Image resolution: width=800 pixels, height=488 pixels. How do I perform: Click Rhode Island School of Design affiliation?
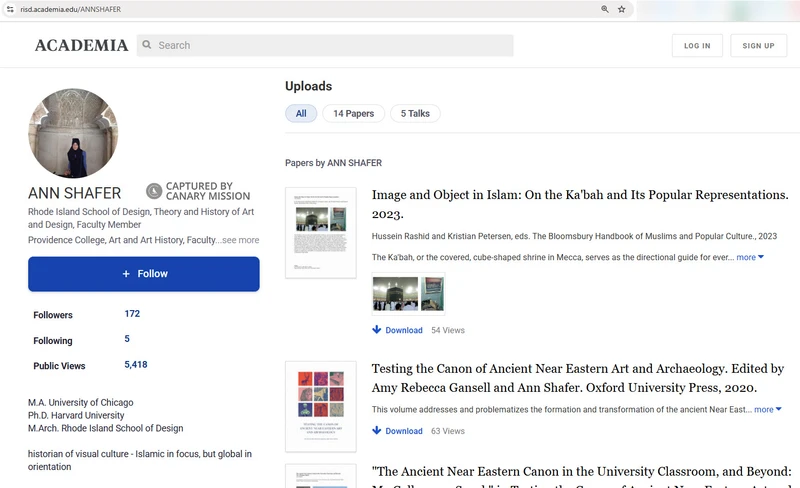click(x=141, y=218)
